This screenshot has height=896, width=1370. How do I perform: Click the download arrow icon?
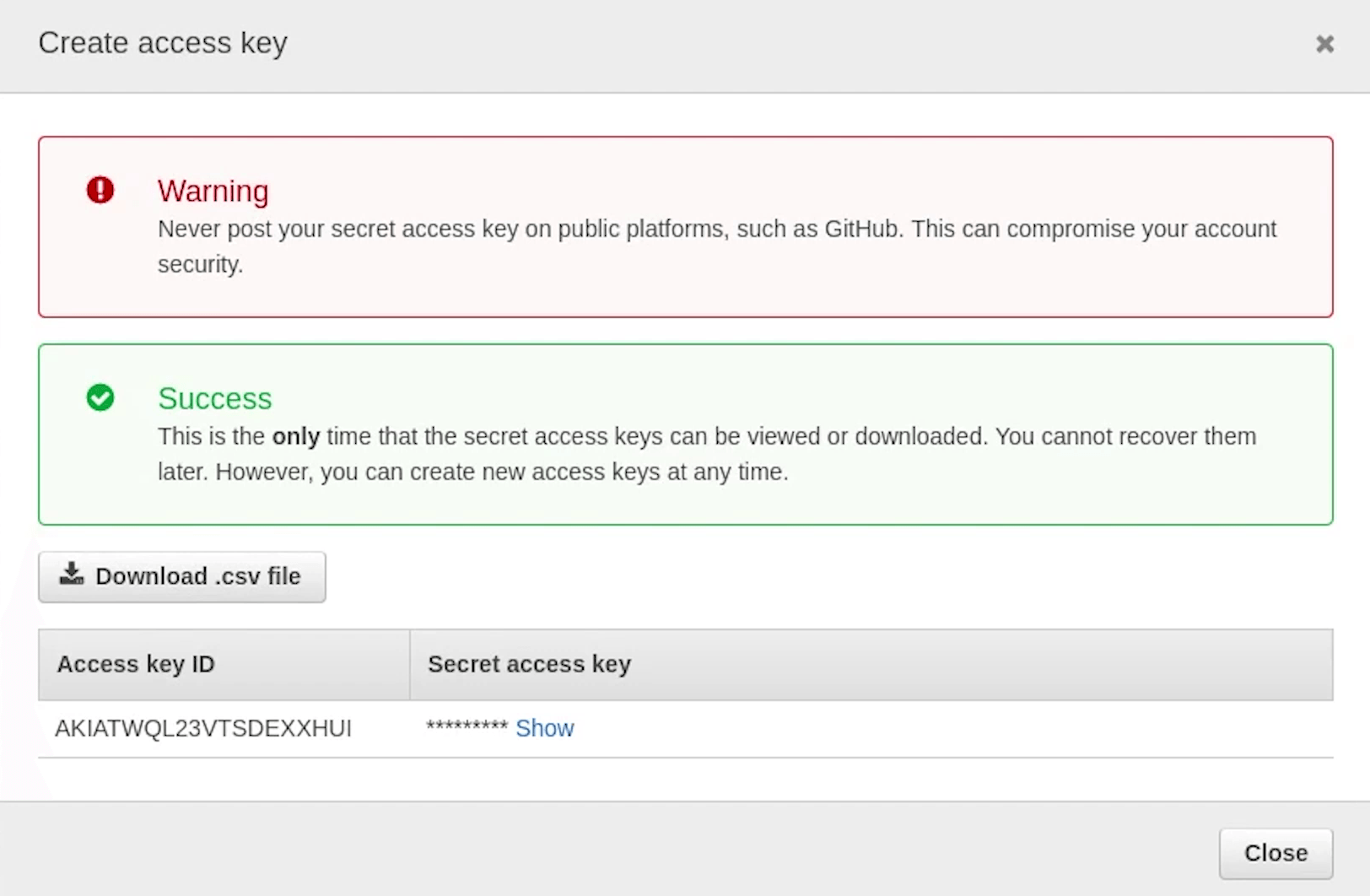72,575
